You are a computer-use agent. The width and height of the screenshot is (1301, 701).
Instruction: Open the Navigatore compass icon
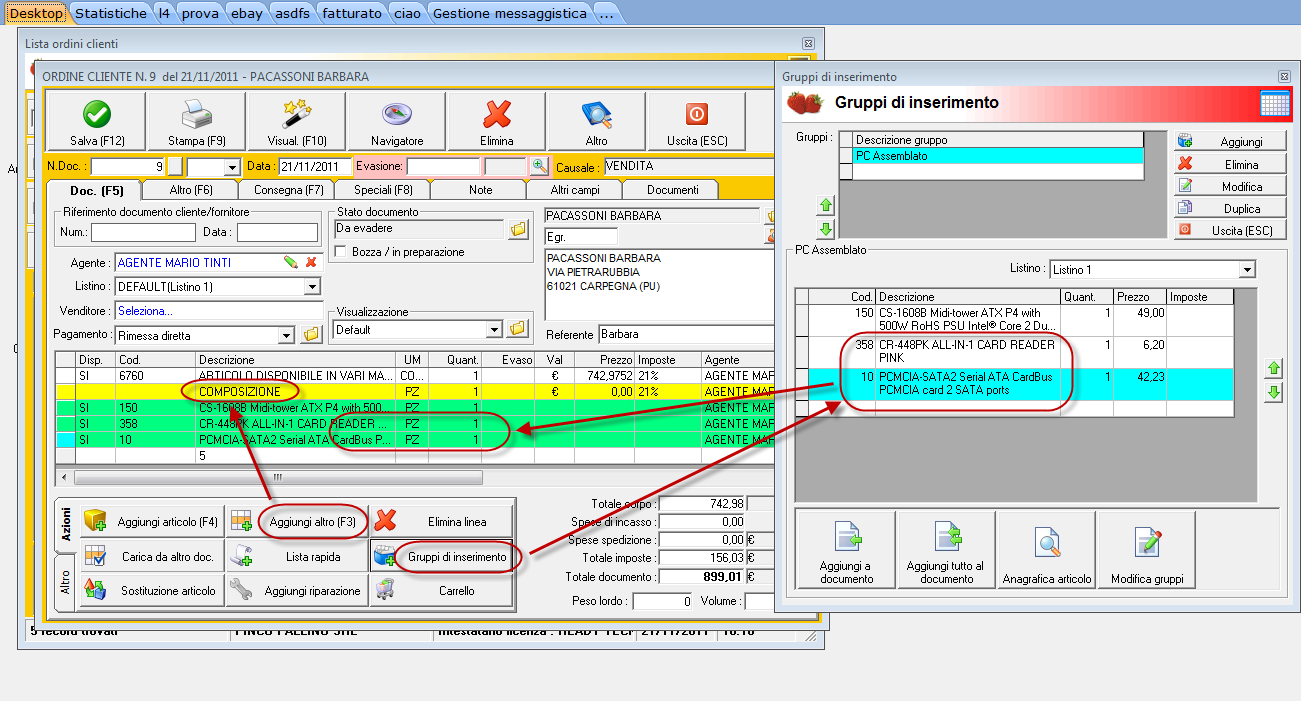click(397, 114)
